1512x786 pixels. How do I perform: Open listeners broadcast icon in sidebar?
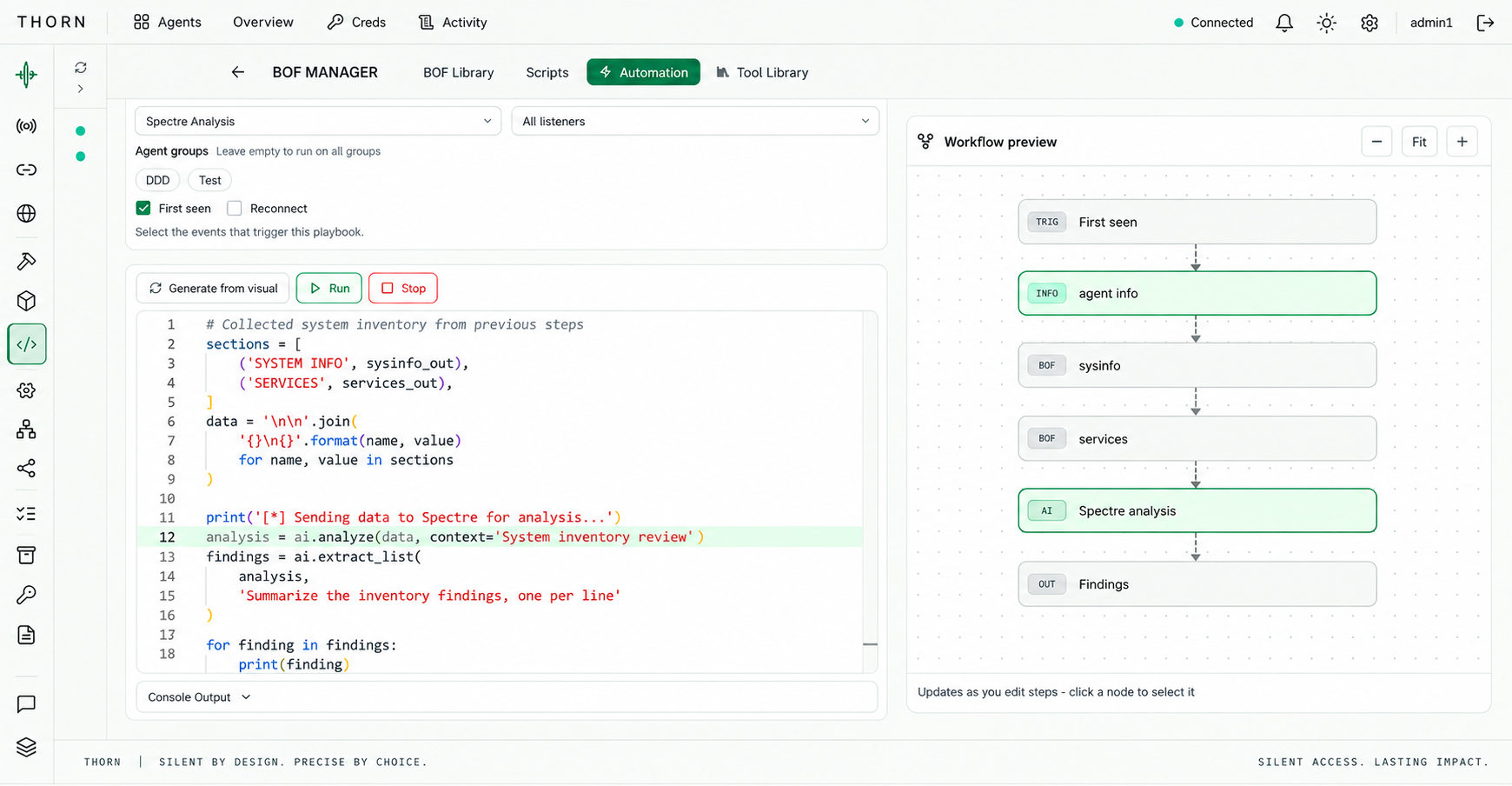(x=27, y=126)
